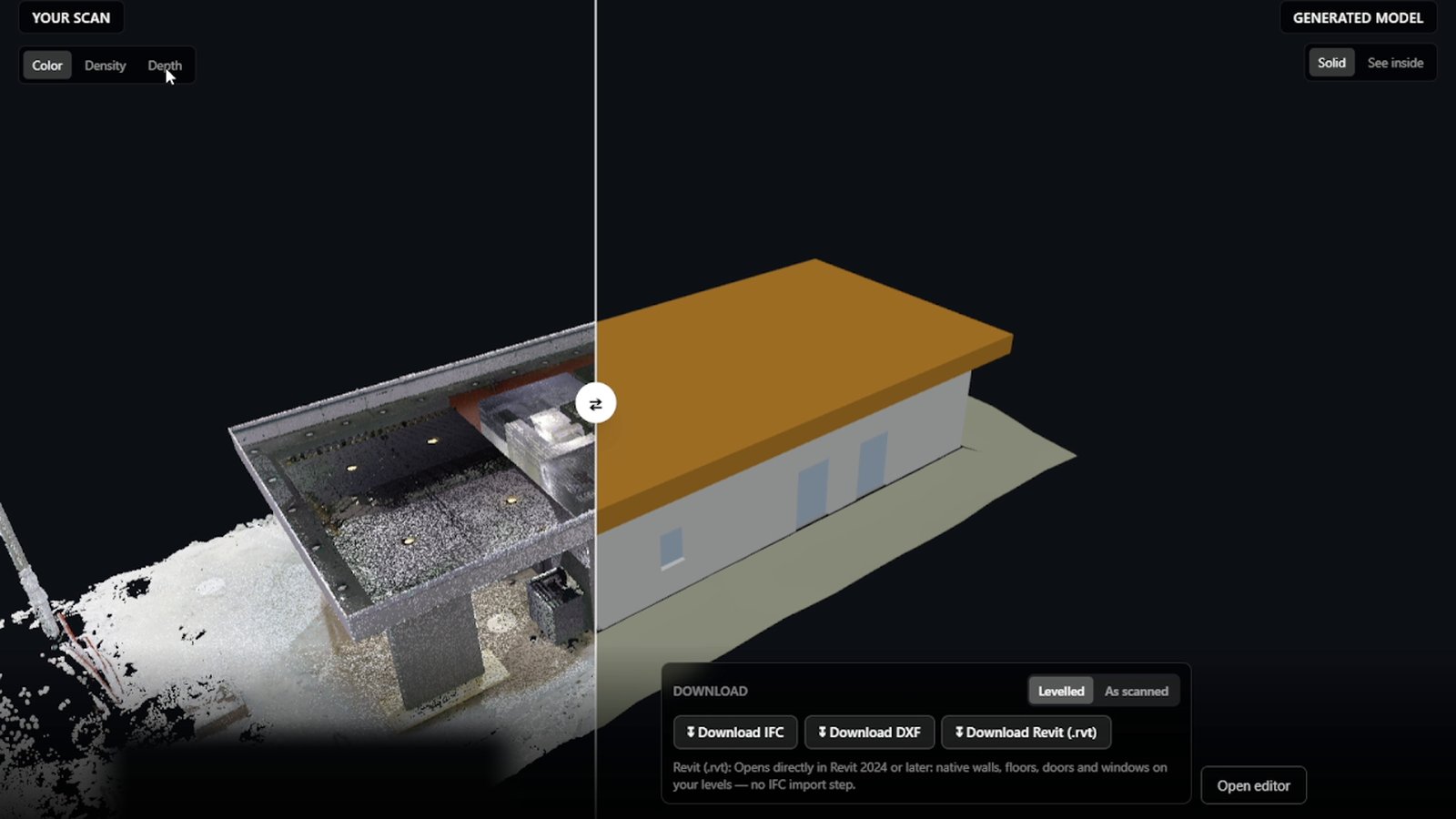The height and width of the screenshot is (819, 1456).
Task: Click the DOWNLOAD panel heading
Action: click(x=710, y=691)
